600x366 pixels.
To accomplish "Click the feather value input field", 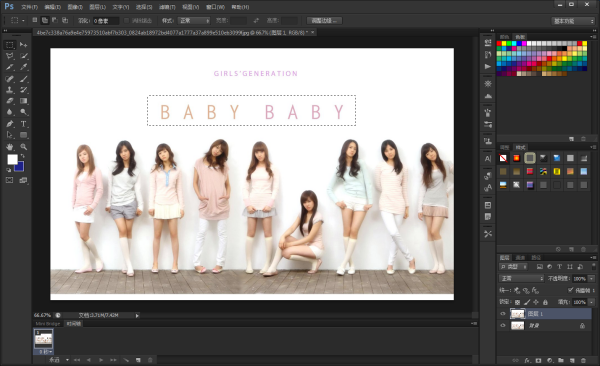I will pos(106,21).
